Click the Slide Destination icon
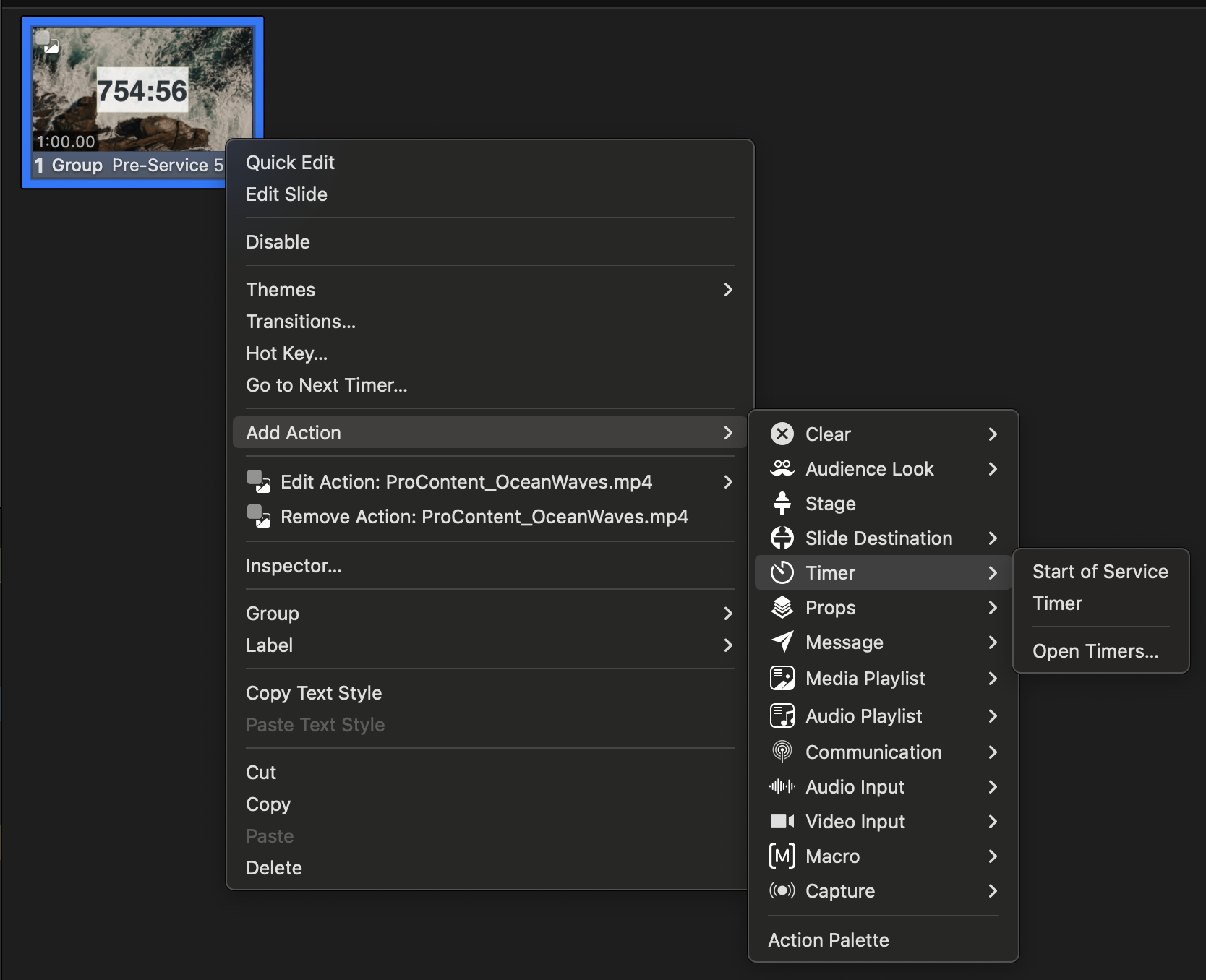Screen dimensions: 1206x980 [782, 538]
